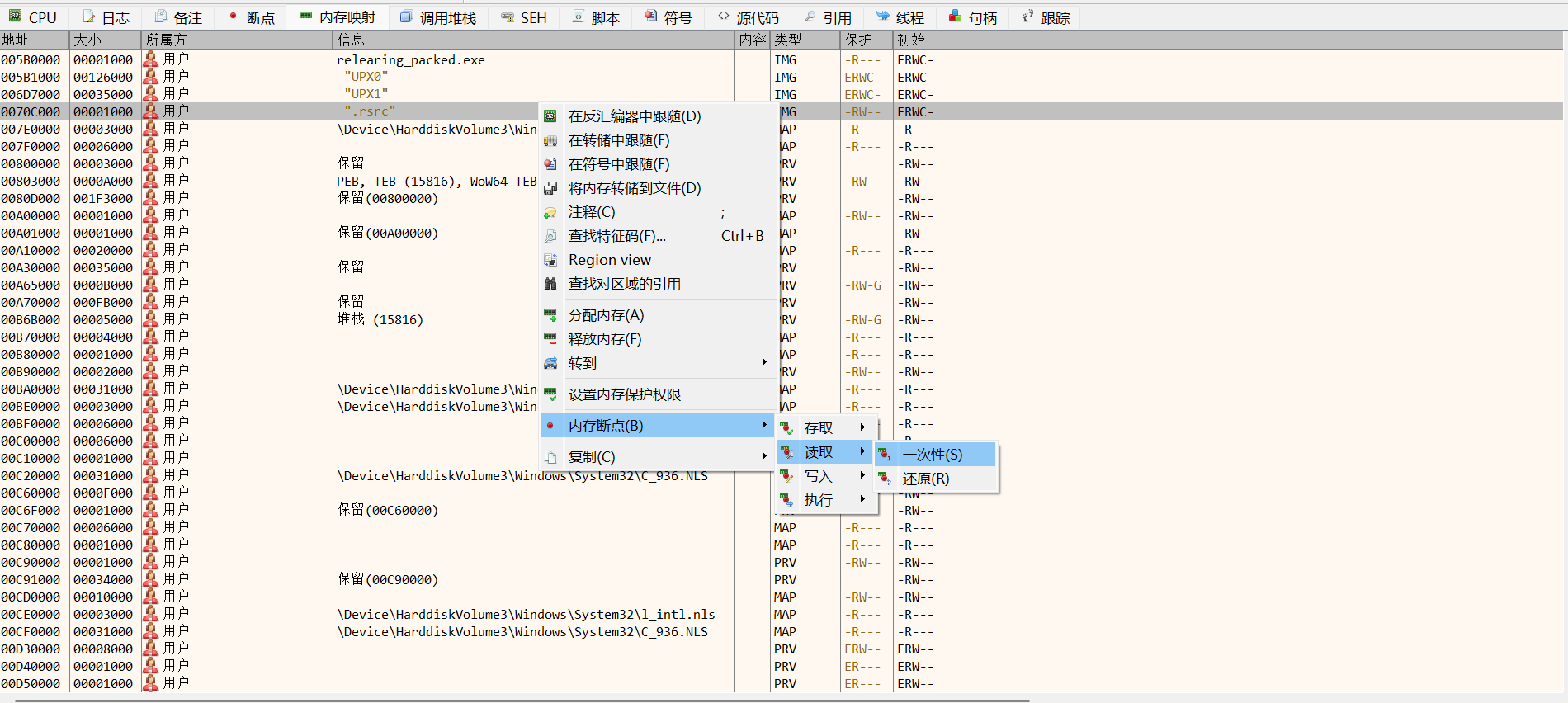Viewport: 1568px width, 703px height.
Task: Click the set memory protection icon
Action: coord(550,394)
